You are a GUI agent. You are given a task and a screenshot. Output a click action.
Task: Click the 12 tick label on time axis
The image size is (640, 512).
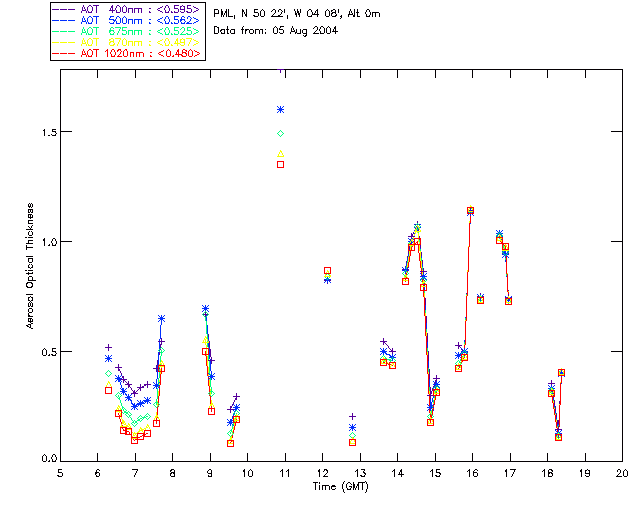tap(323, 473)
